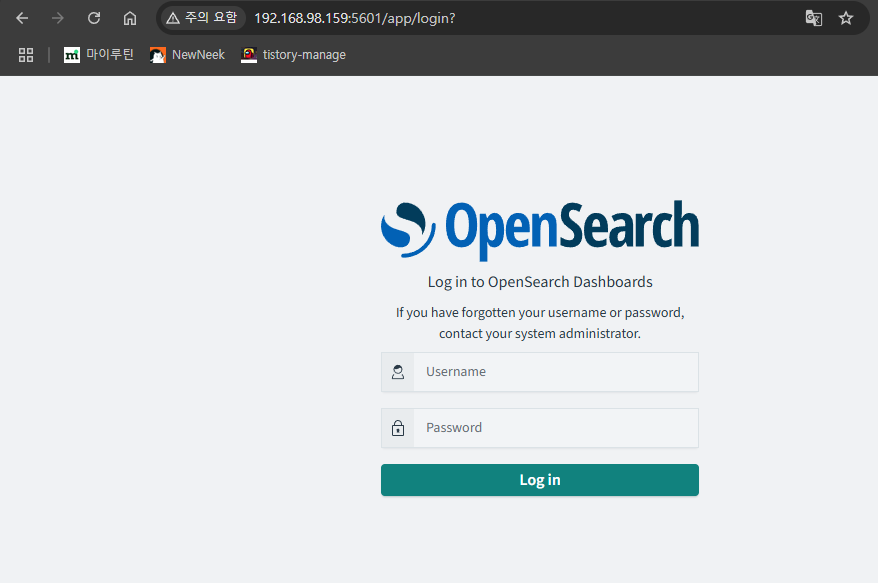Image resolution: width=878 pixels, height=583 pixels.
Task: Click 'contact your system administrator.' text
Action: click(x=540, y=334)
